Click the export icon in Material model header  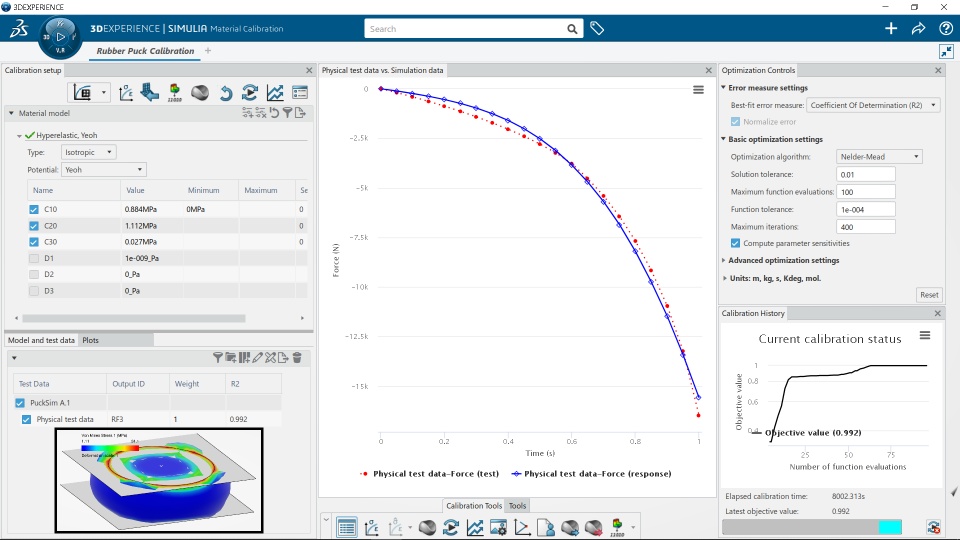pos(300,113)
